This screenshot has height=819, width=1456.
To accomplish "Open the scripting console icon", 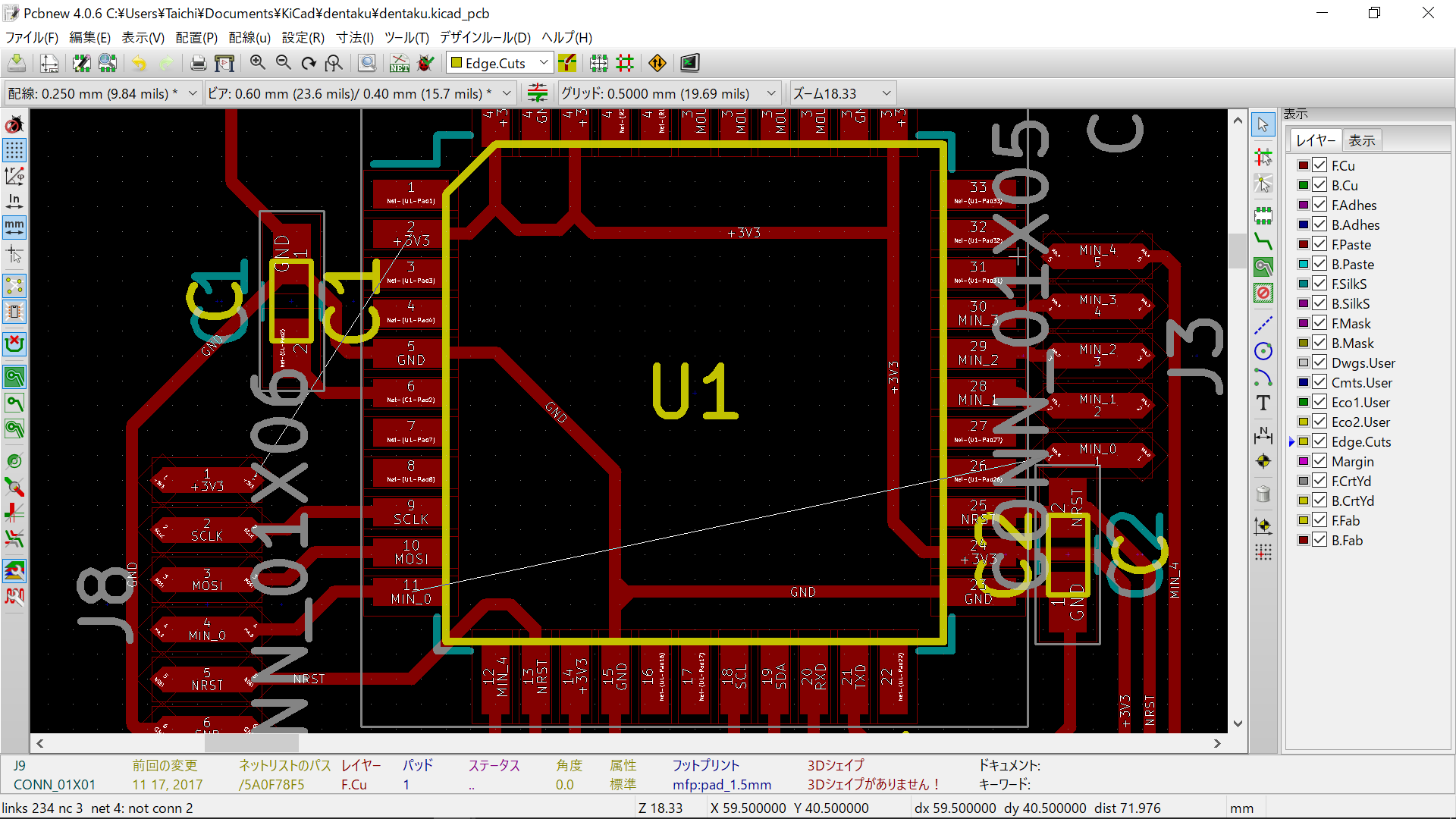I will 689,63.
